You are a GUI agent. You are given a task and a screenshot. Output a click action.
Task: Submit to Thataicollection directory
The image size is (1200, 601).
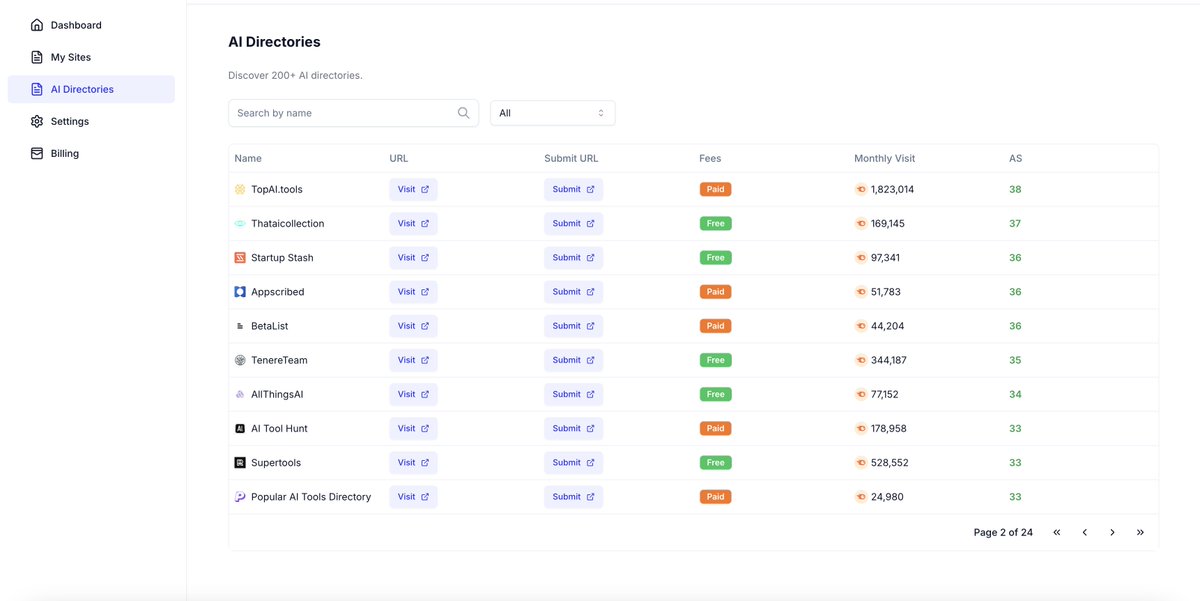point(574,223)
